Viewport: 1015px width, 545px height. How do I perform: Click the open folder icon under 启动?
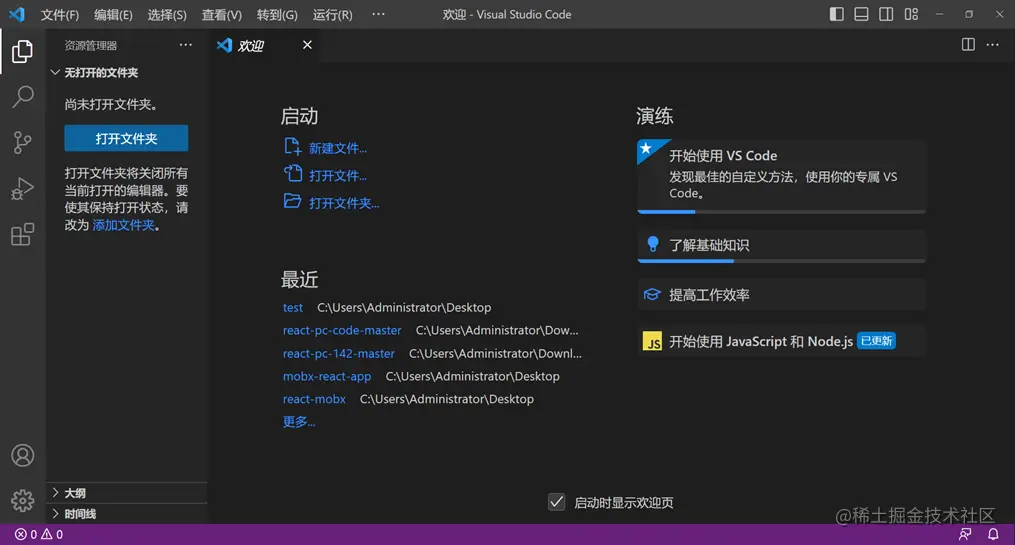[293, 201]
